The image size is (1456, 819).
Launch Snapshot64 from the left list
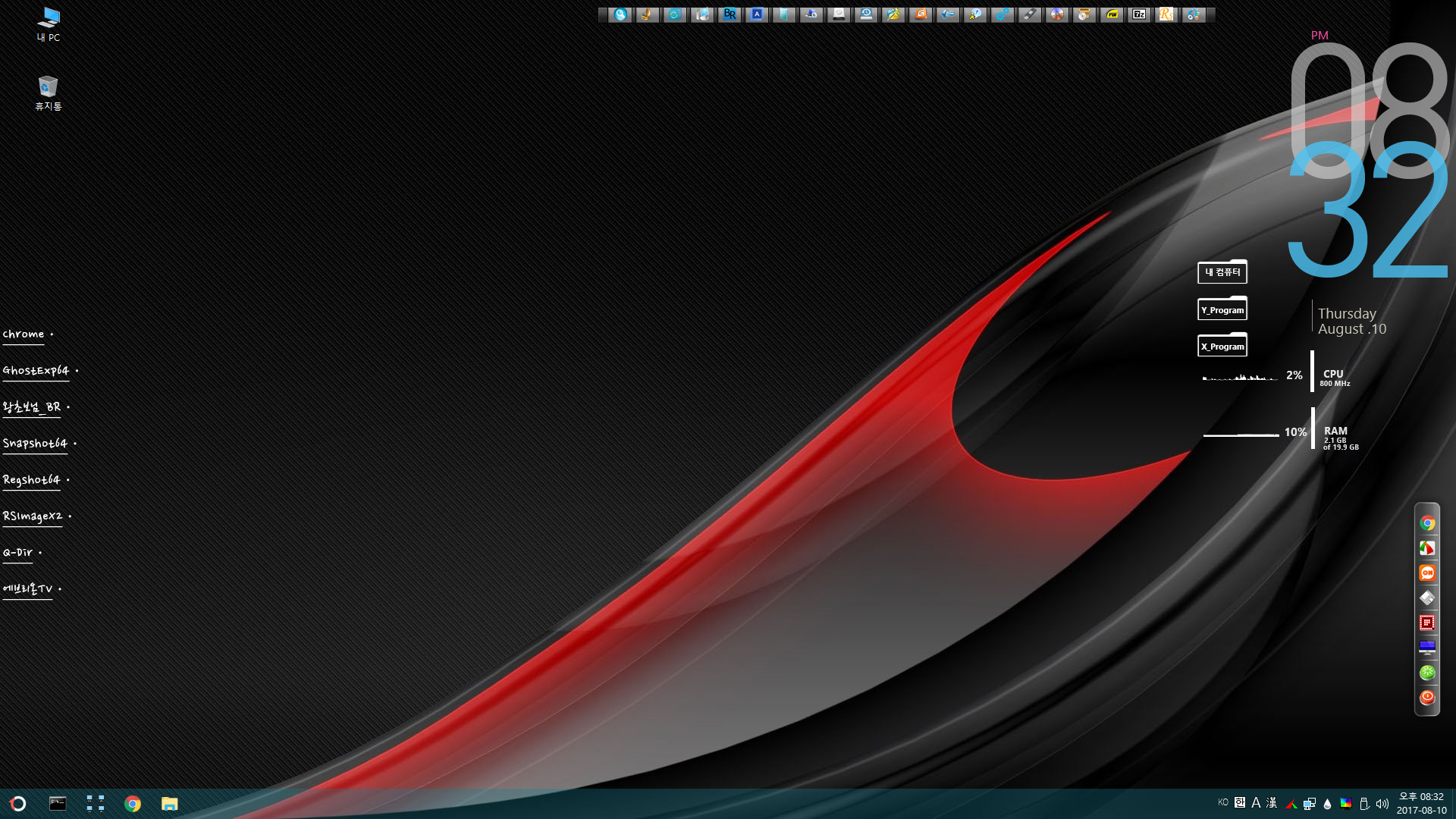(x=36, y=444)
